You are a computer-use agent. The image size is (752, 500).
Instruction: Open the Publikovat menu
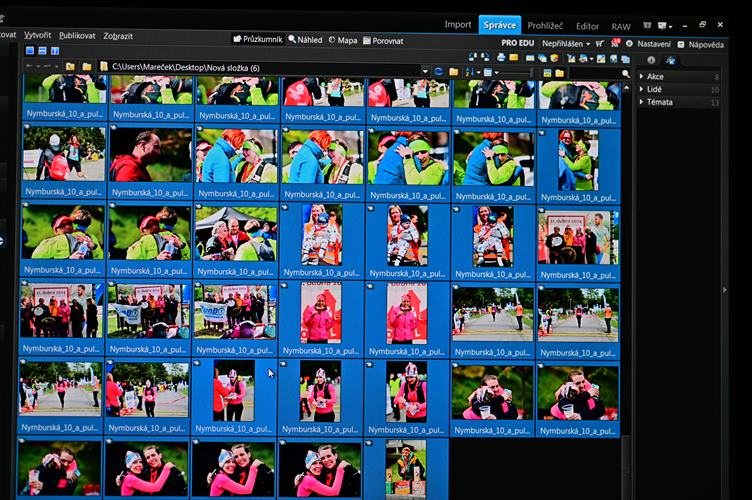[x=77, y=35]
